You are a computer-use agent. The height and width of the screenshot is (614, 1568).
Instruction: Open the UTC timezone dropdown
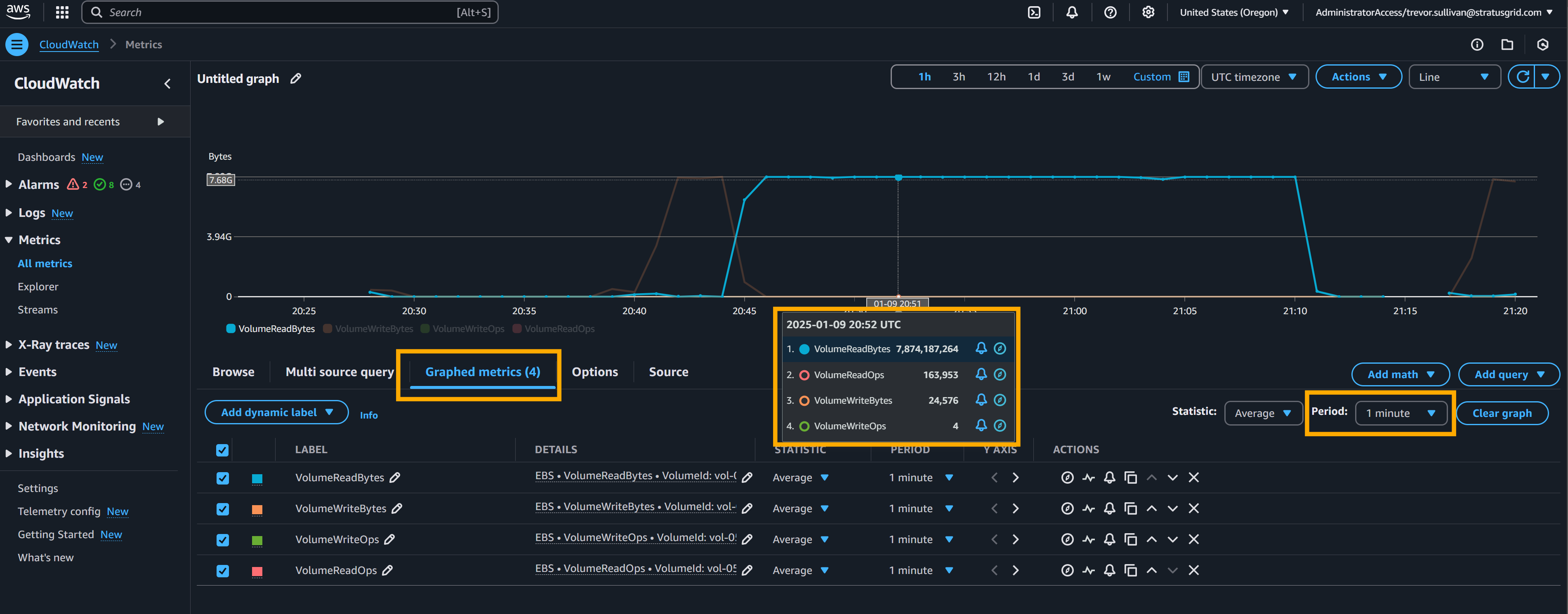point(1254,77)
